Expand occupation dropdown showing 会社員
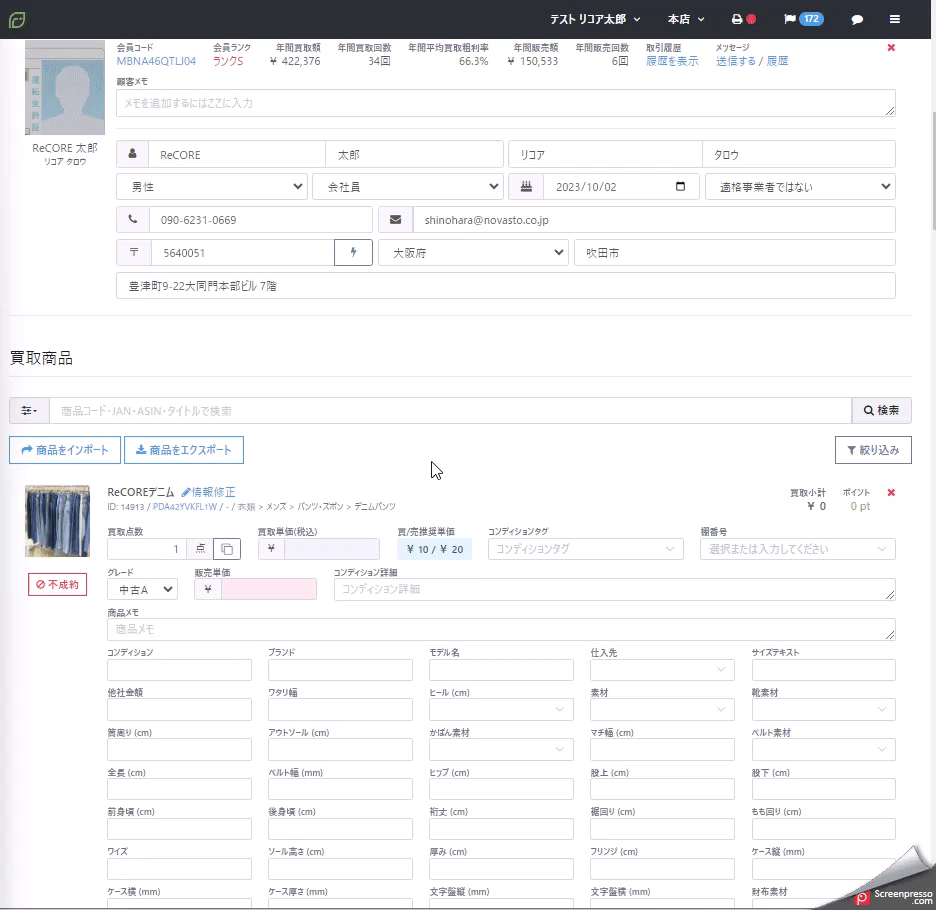 point(408,187)
